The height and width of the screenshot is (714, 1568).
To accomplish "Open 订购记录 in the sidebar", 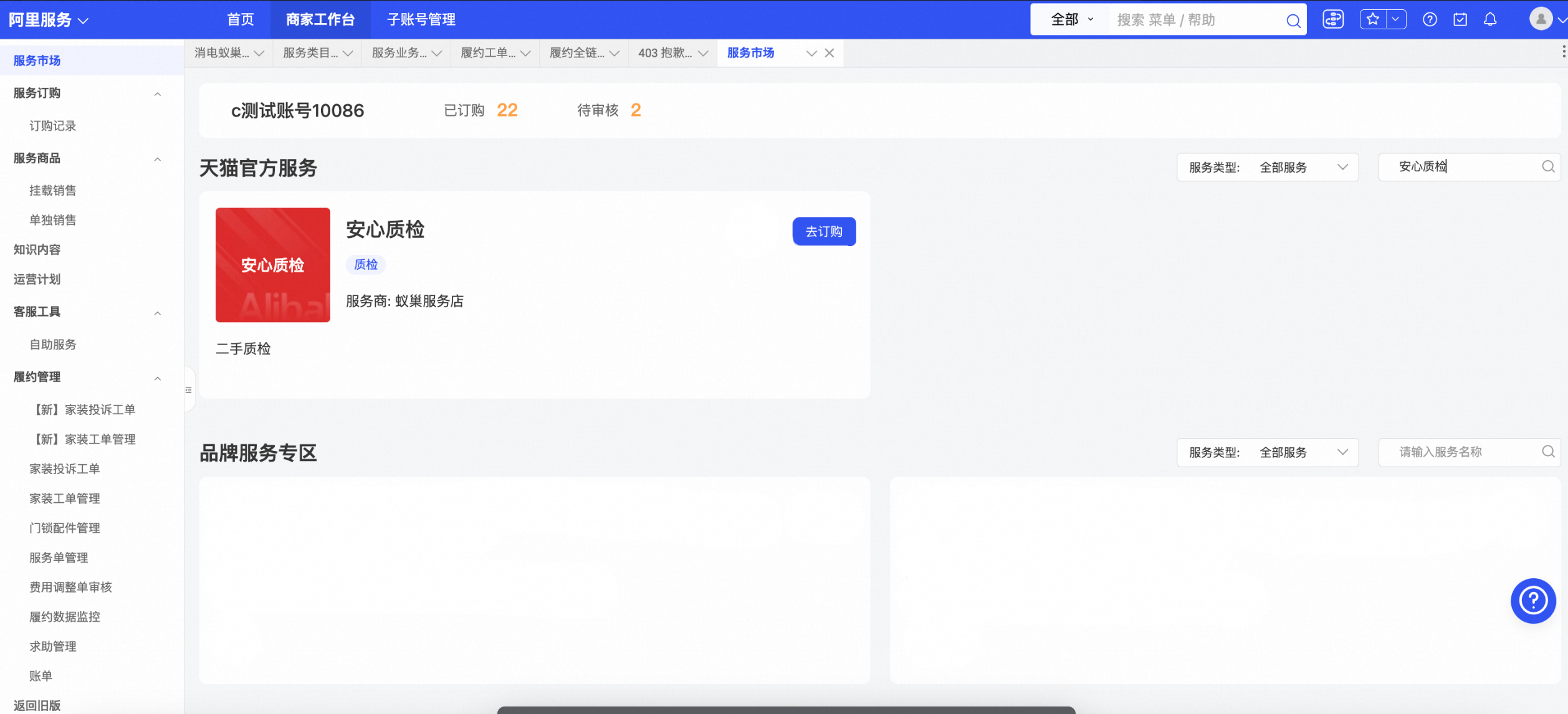I will [53, 126].
